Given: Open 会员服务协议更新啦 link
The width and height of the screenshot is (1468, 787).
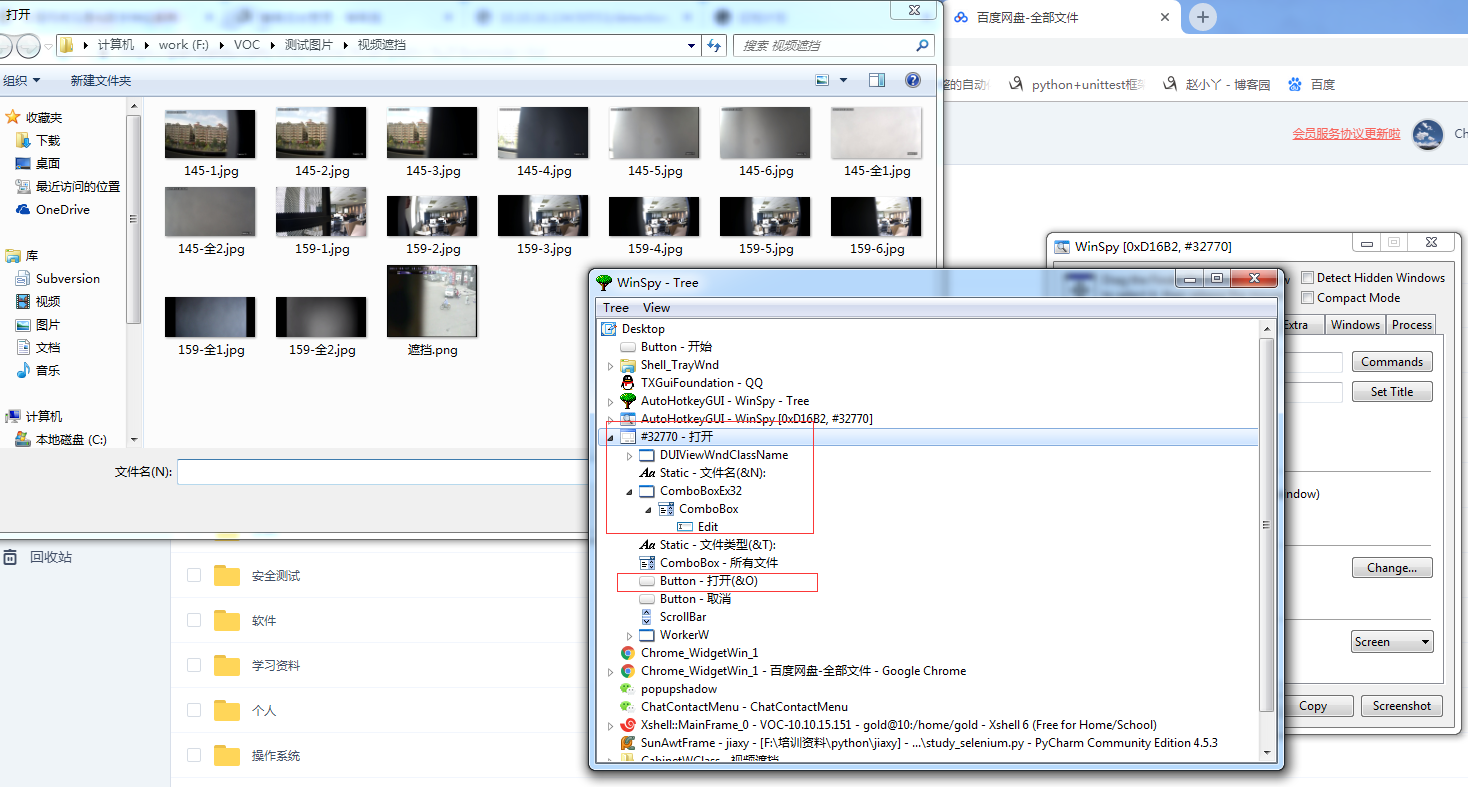Looking at the screenshot, I should (x=1346, y=134).
